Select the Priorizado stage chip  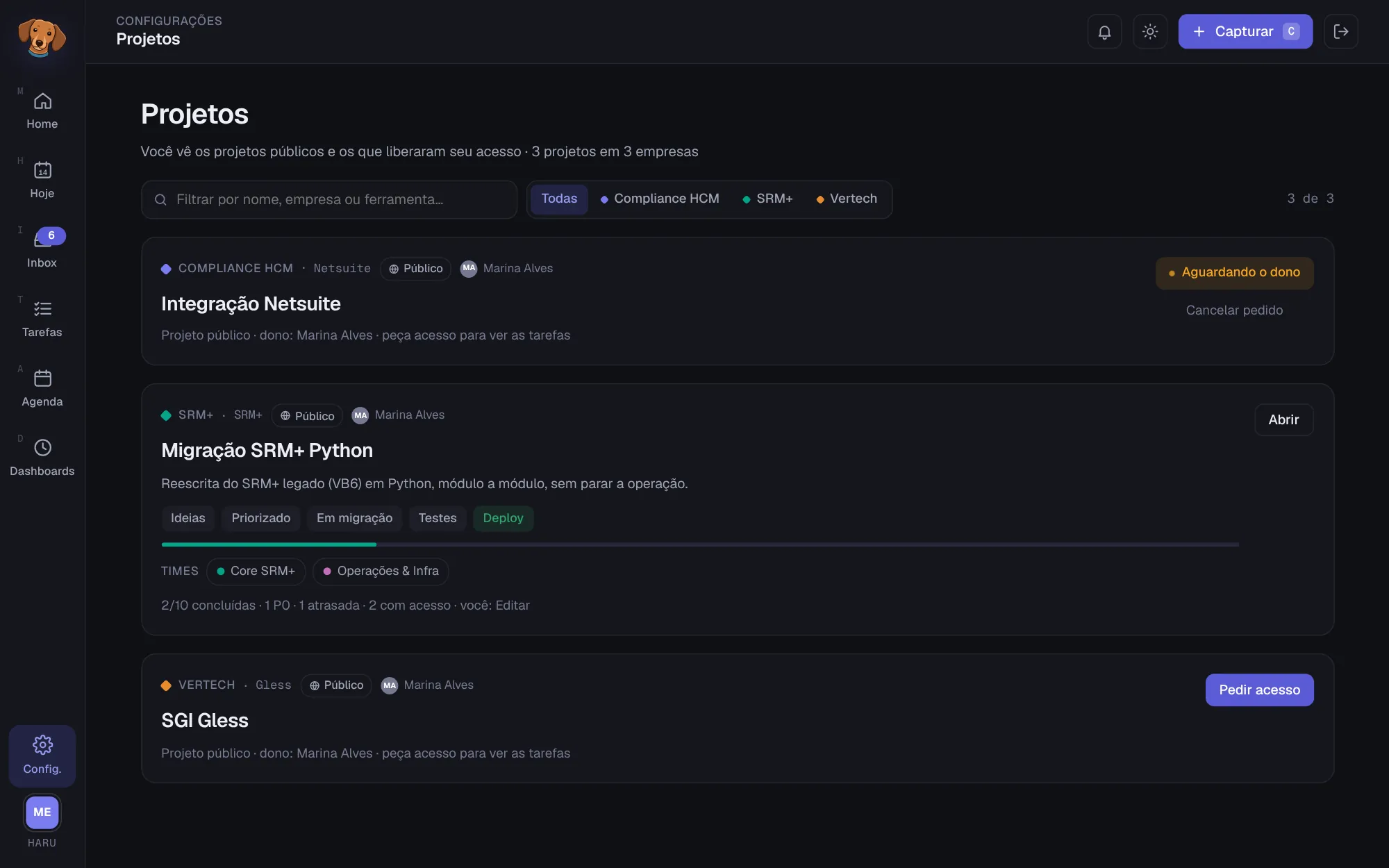tap(261, 519)
